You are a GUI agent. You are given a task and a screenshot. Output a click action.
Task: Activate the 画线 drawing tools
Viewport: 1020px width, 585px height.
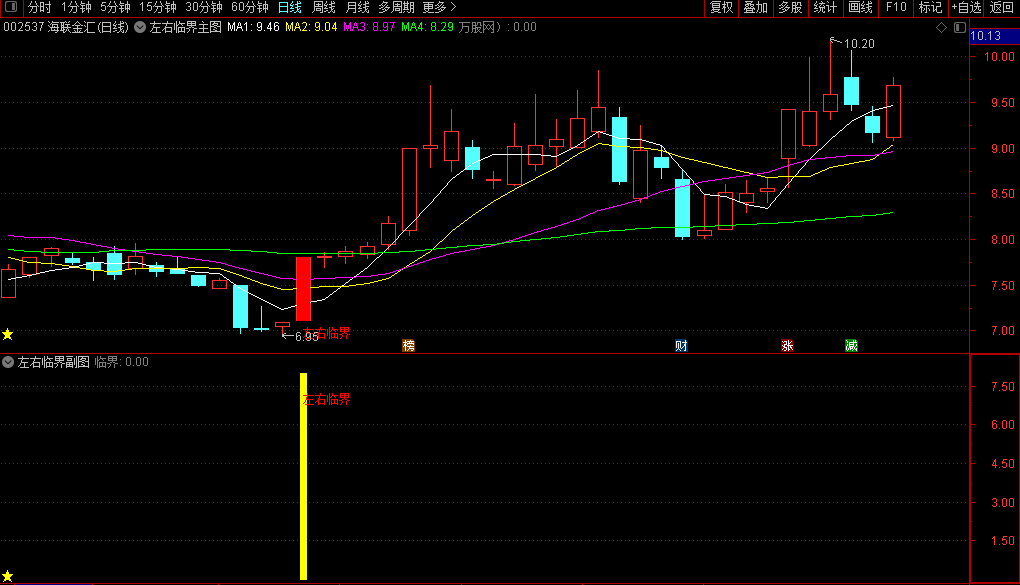pos(860,7)
